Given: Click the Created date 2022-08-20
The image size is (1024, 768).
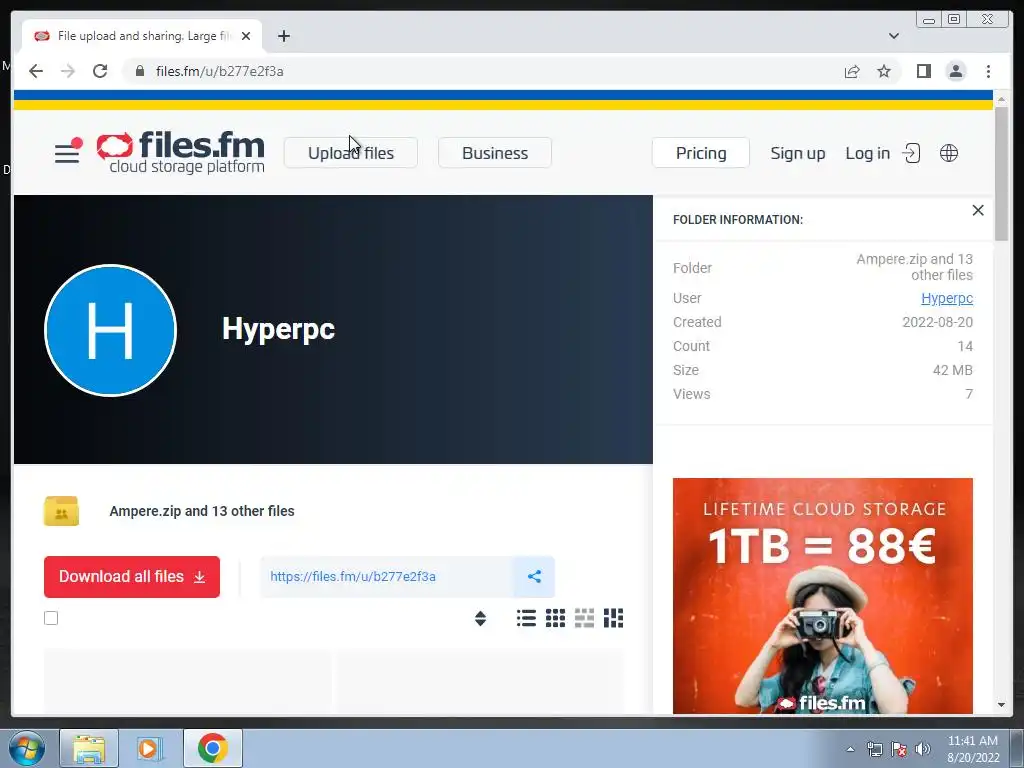Looking at the screenshot, I should point(937,322).
